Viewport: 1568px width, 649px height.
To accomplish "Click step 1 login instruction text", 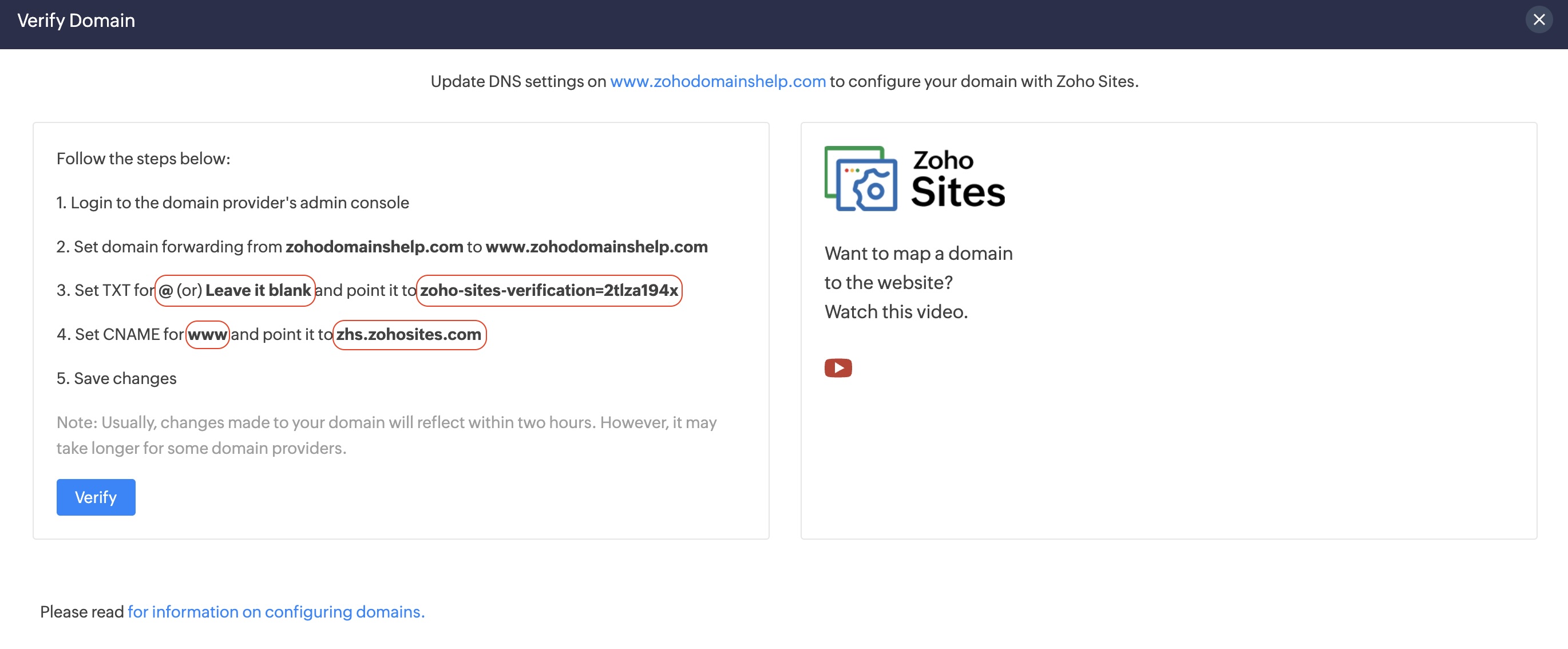I will (x=239, y=203).
